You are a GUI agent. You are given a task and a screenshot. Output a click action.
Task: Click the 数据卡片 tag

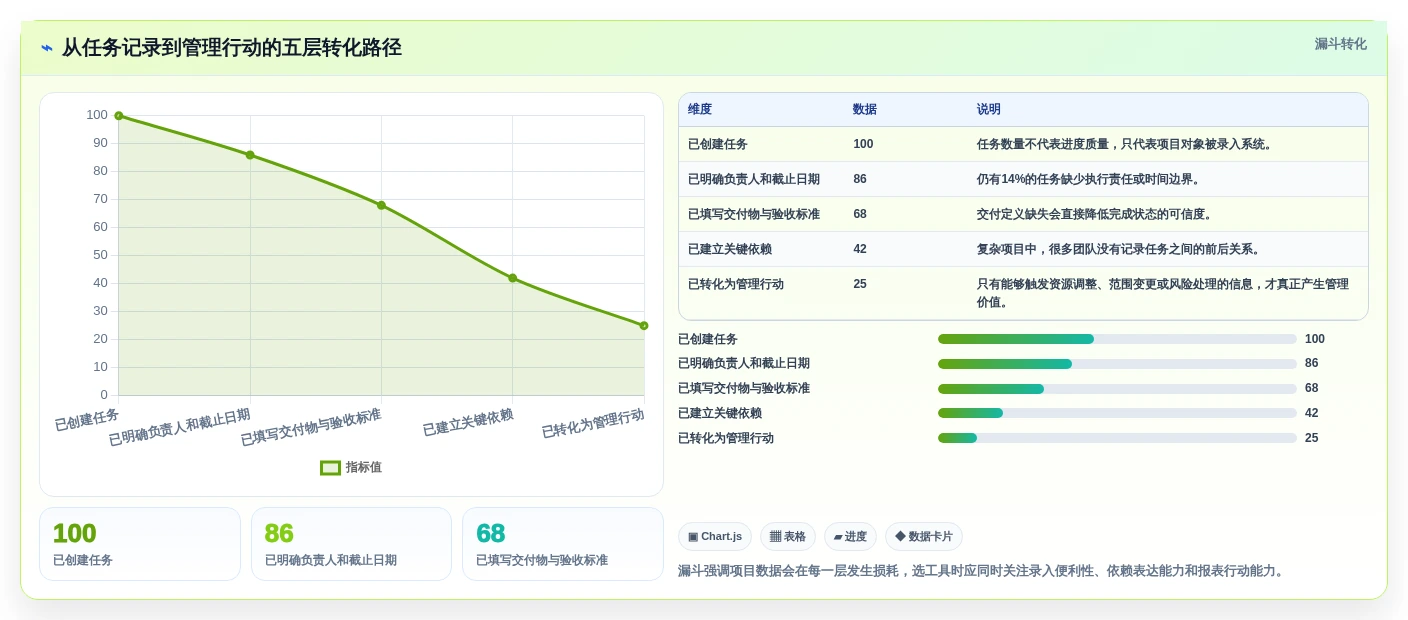923,536
